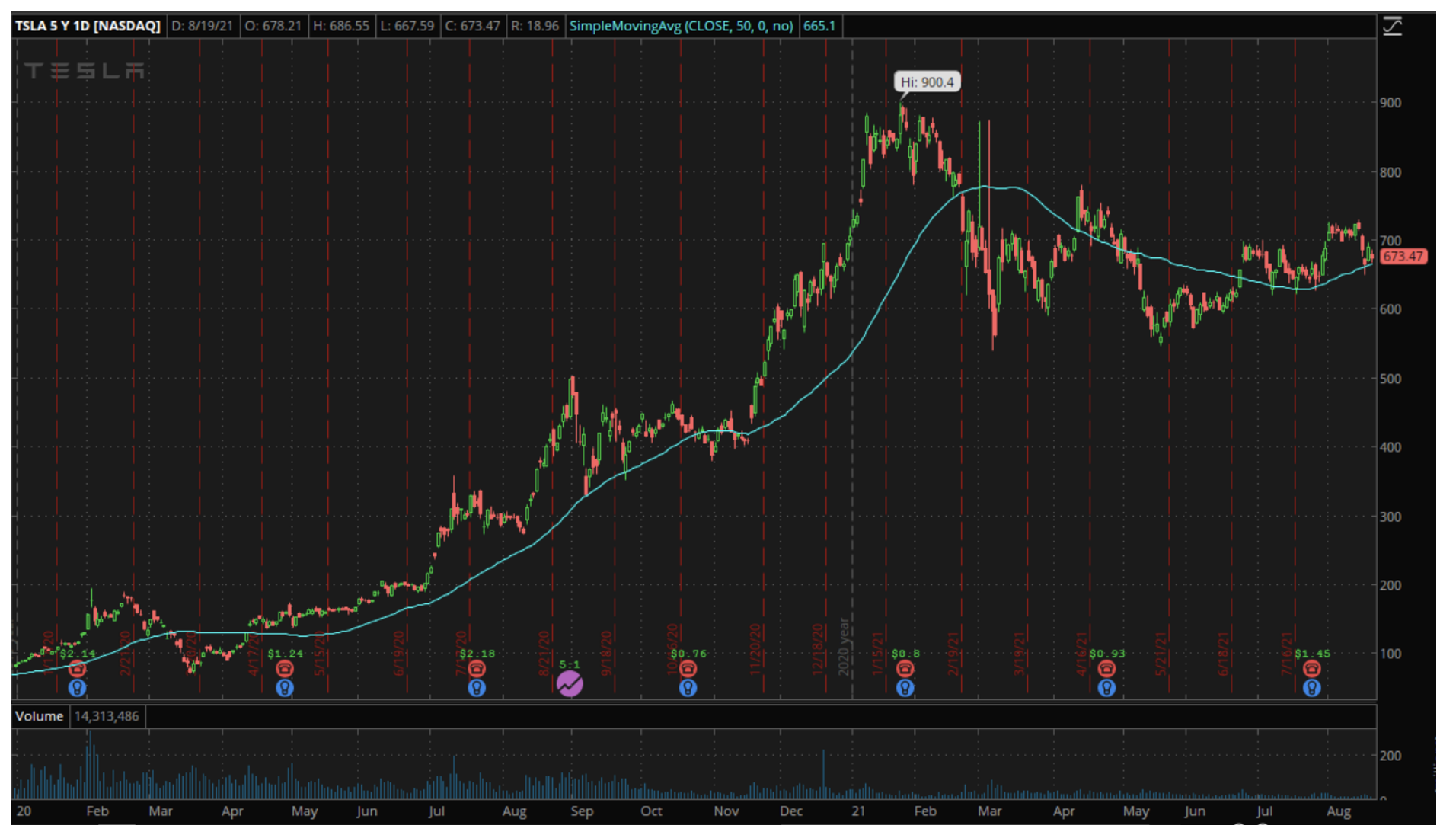The width and height of the screenshot is (1456, 838).
Task: Click the red earnings phone icon under $2.14
Action: pos(77,669)
